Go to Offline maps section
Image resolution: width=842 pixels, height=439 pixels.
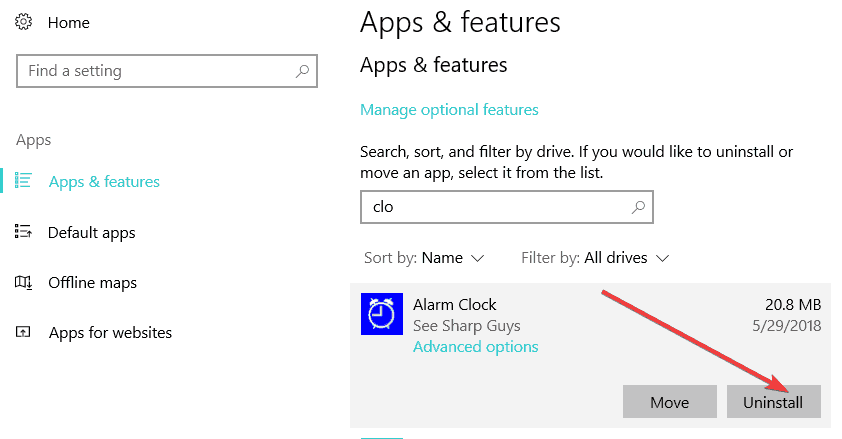[92, 283]
